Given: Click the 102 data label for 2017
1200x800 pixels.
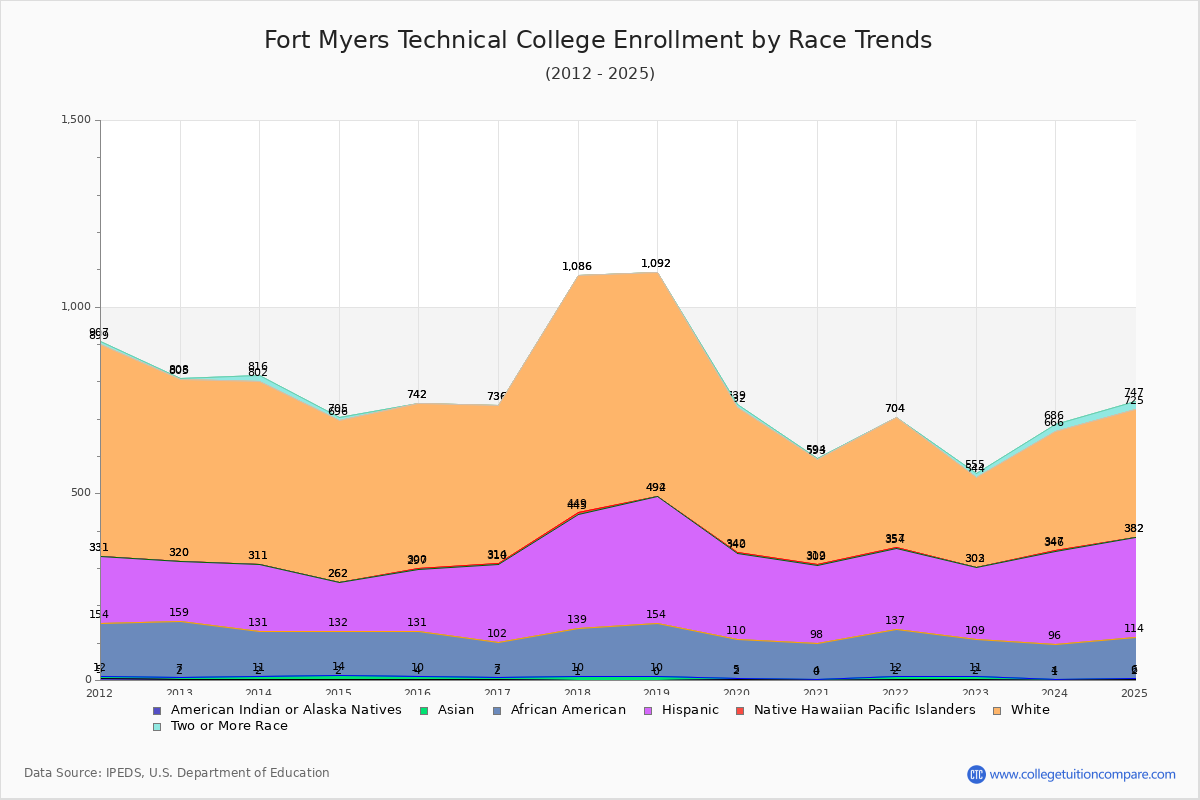Looking at the screenshot, I should click(x=497, y=634).
